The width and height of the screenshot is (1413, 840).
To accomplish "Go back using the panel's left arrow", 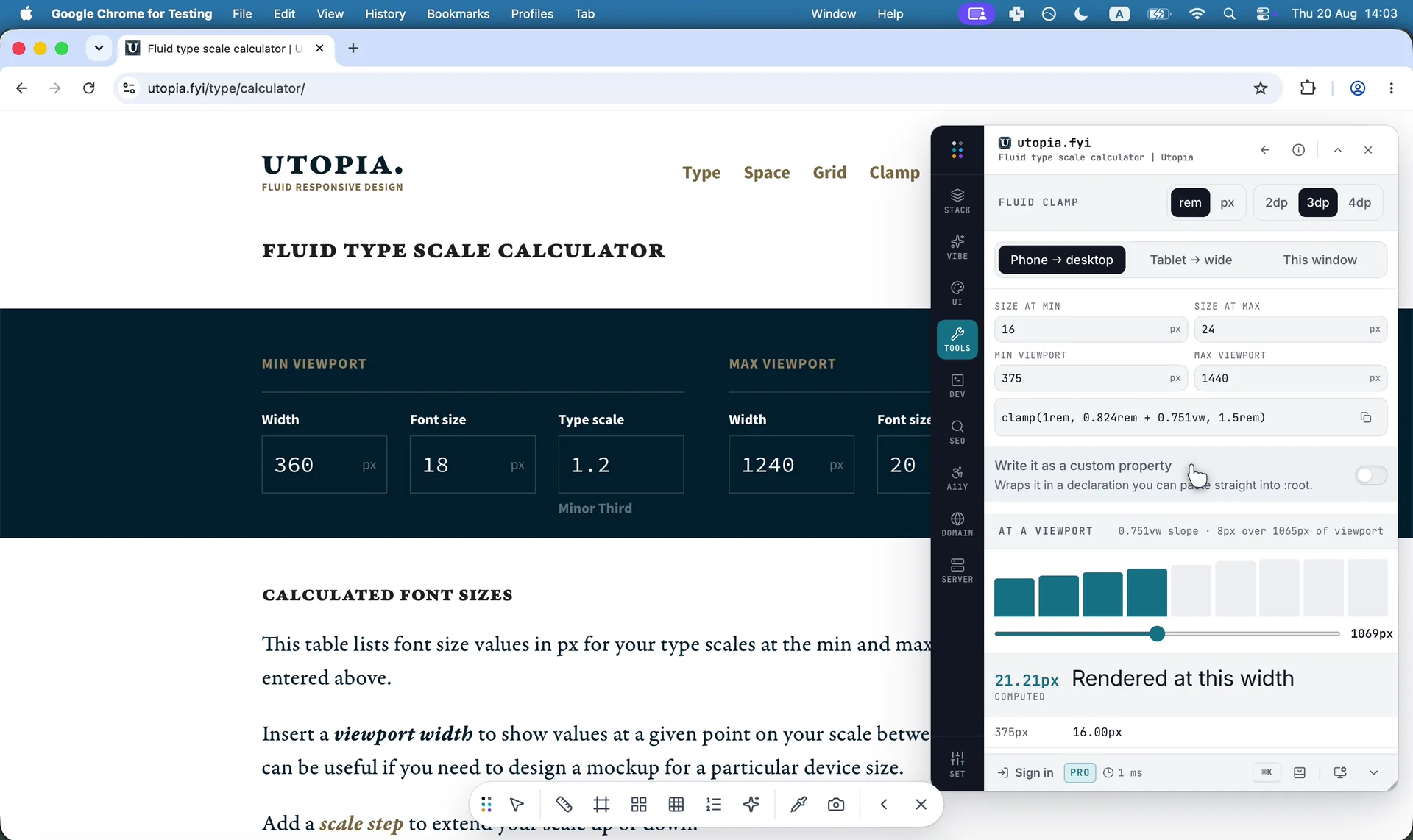I will coord(1264,150).
